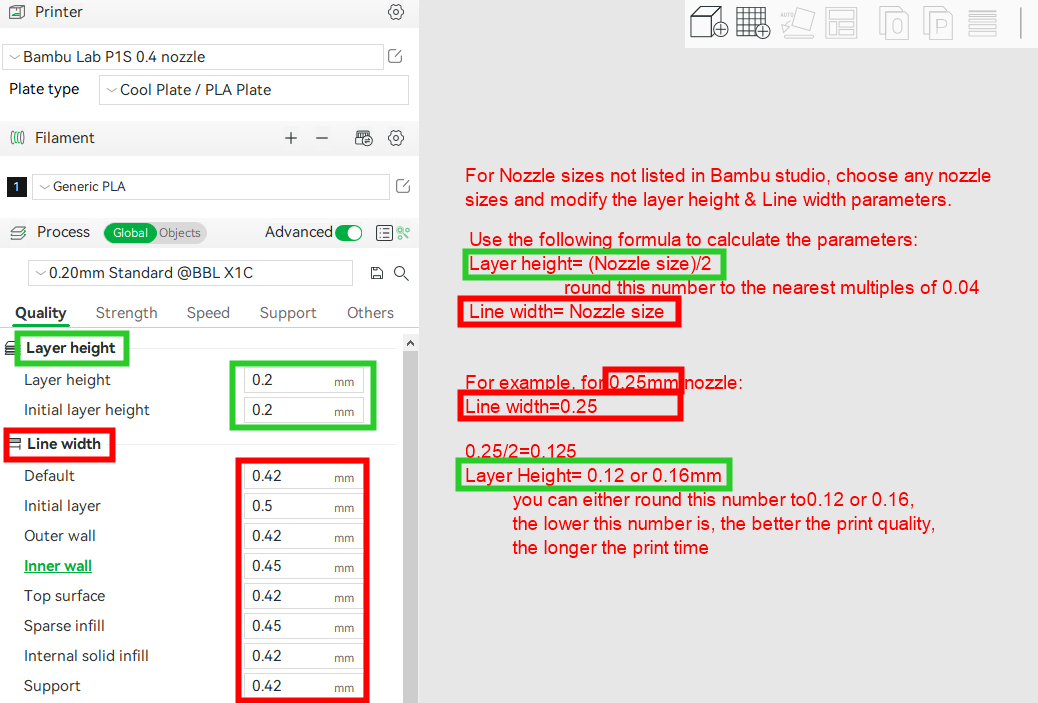
Task: Click the filament 1 black color swatch
Action: click(x=16, y=187)
